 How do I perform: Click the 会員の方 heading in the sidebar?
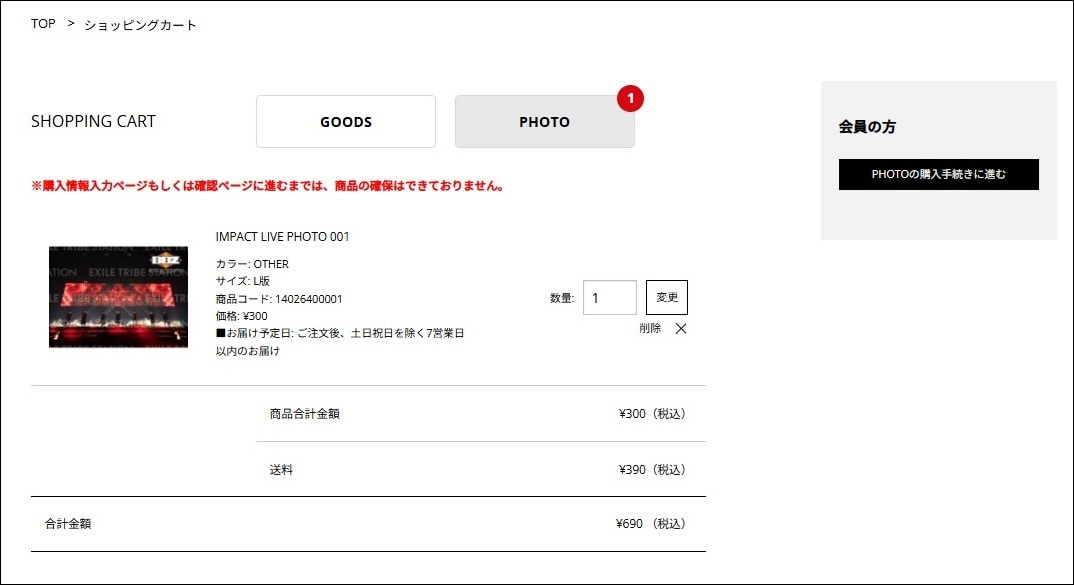[867, 127]
